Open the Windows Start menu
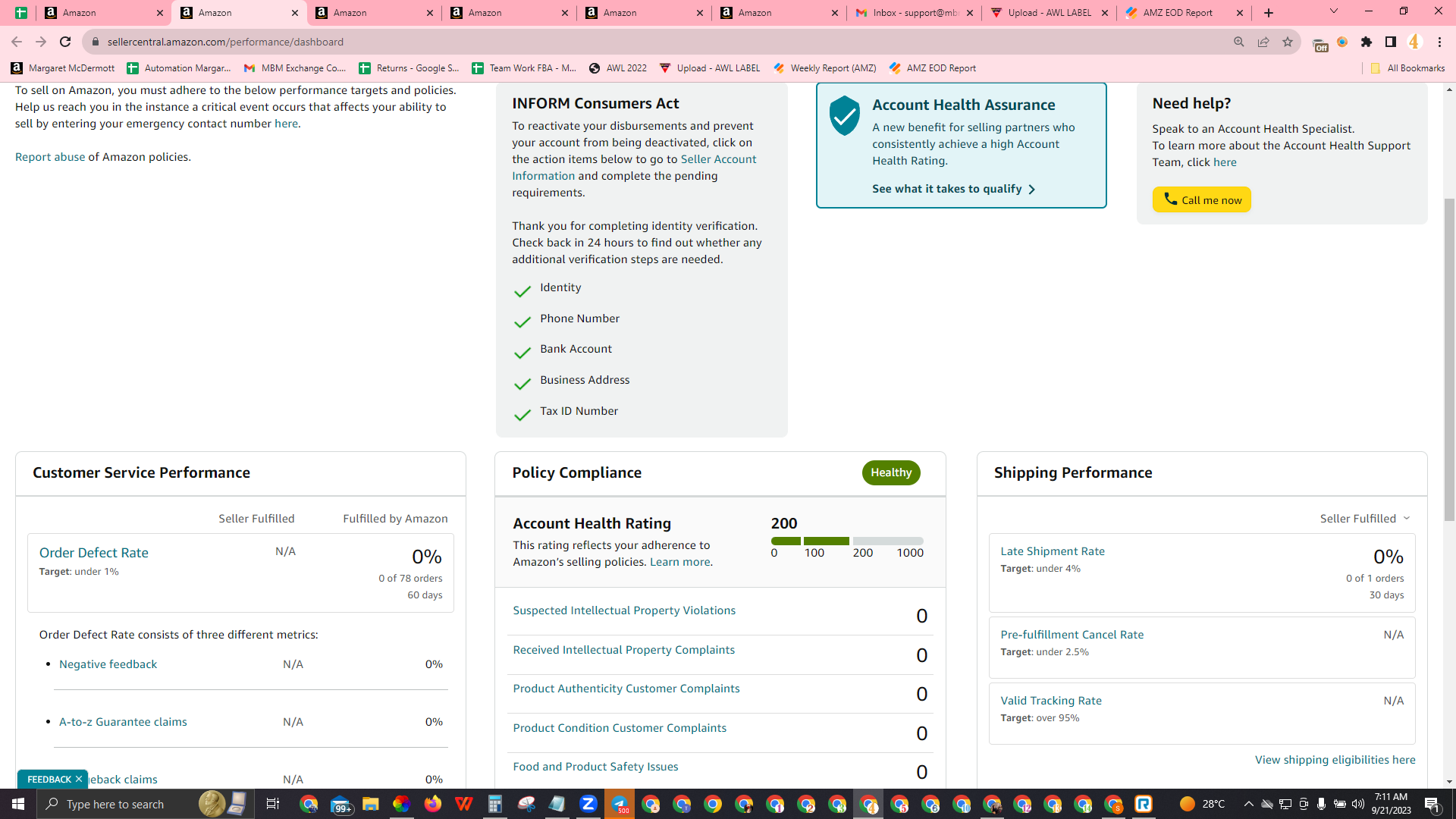Screen dimensions: 1456x819 pyautogui.click(x=18, y=804)
